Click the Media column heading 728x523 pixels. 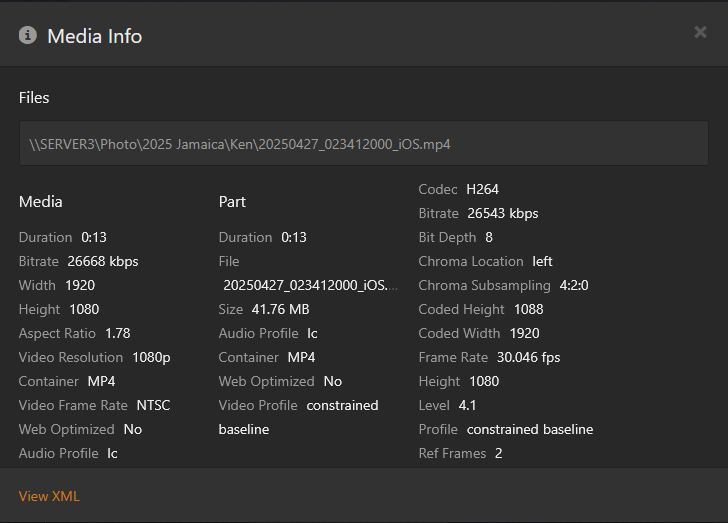click(x=41, y=202)
